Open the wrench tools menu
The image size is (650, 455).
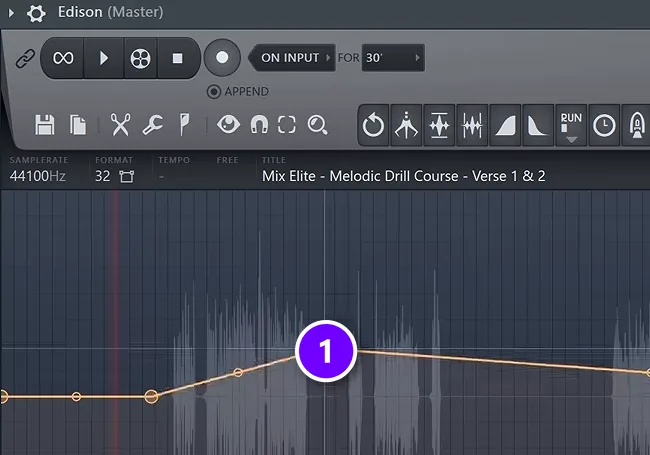click(x=153, y=125)
